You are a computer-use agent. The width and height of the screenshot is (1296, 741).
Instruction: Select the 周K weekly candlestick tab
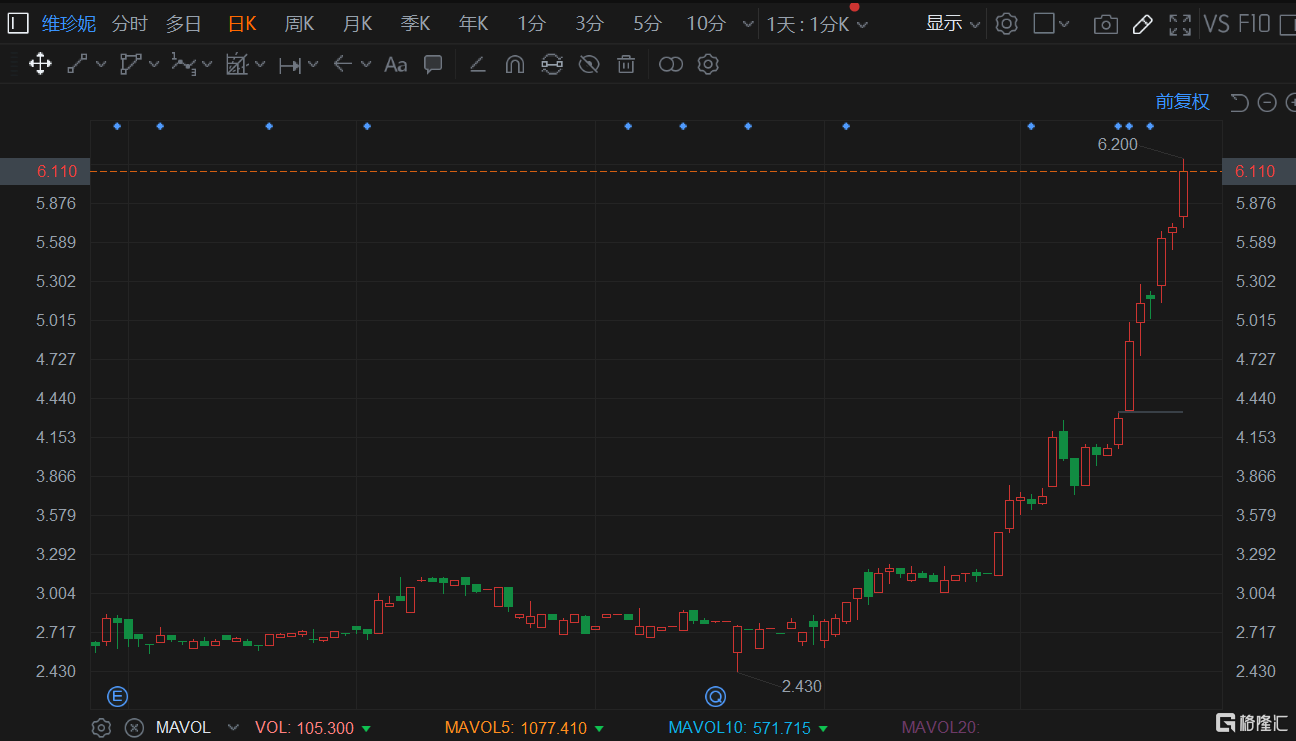click(x=300, y=24)
